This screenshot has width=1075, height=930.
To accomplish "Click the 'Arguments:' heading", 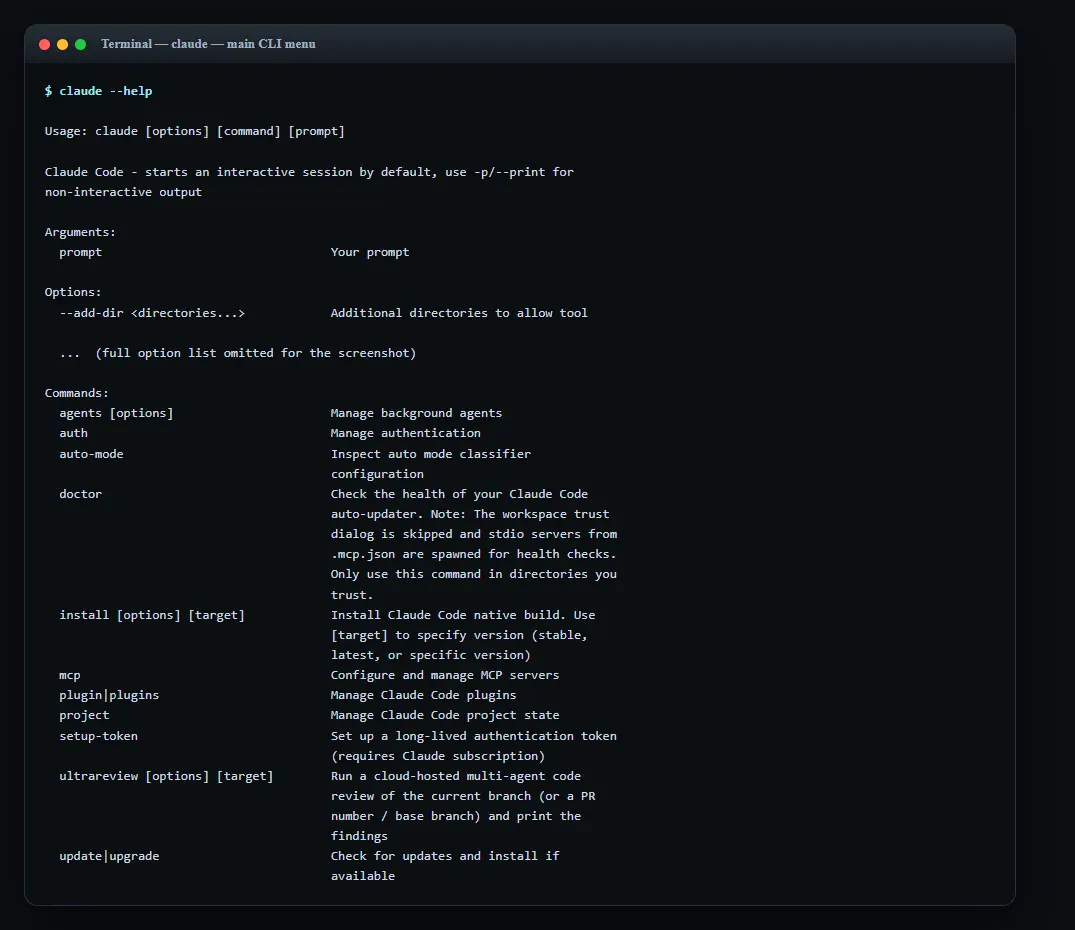I will tap(80, 232).
